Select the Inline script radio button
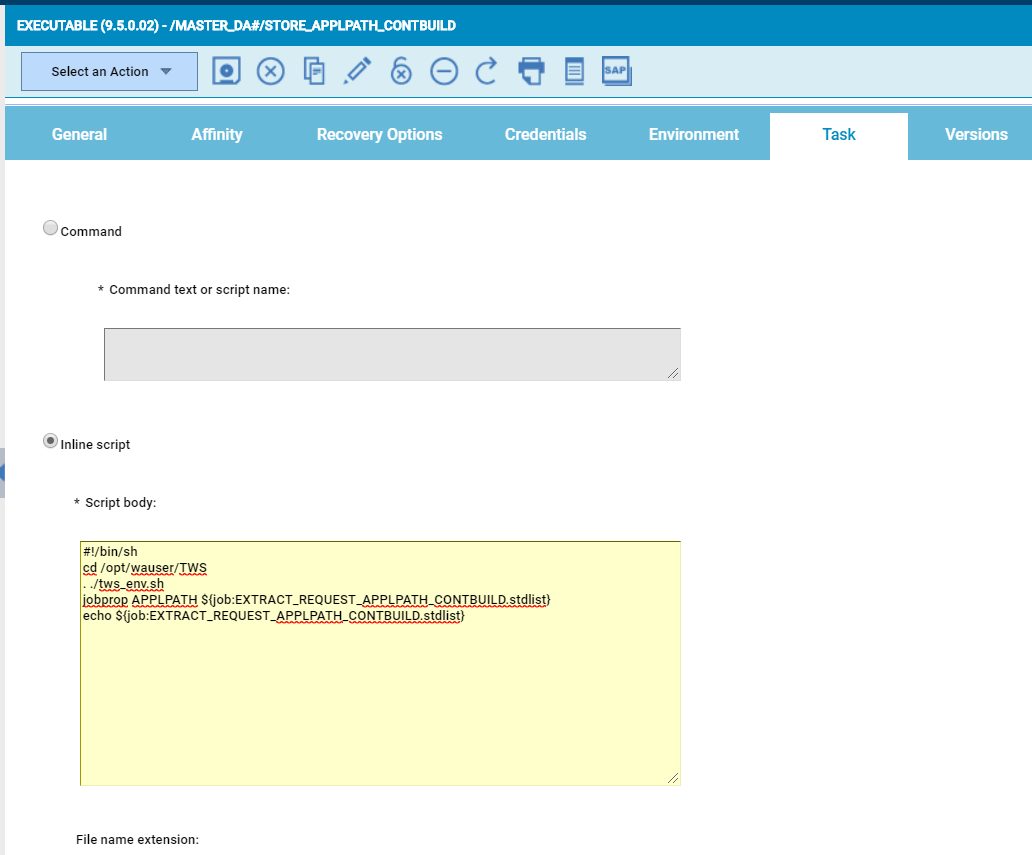The height and width of the screenshot is (855, 1032). (x=50, y=442)
